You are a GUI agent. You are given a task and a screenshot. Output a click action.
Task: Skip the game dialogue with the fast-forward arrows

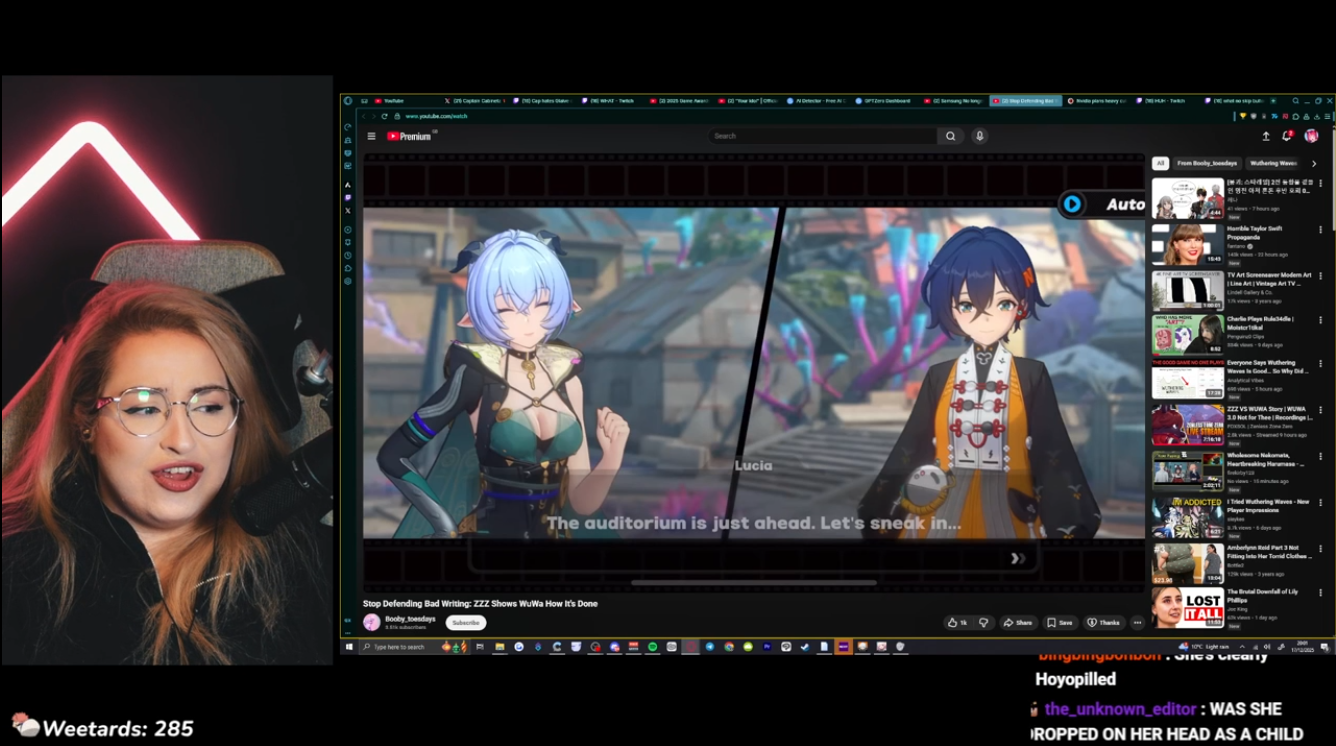coord(1017,558)
